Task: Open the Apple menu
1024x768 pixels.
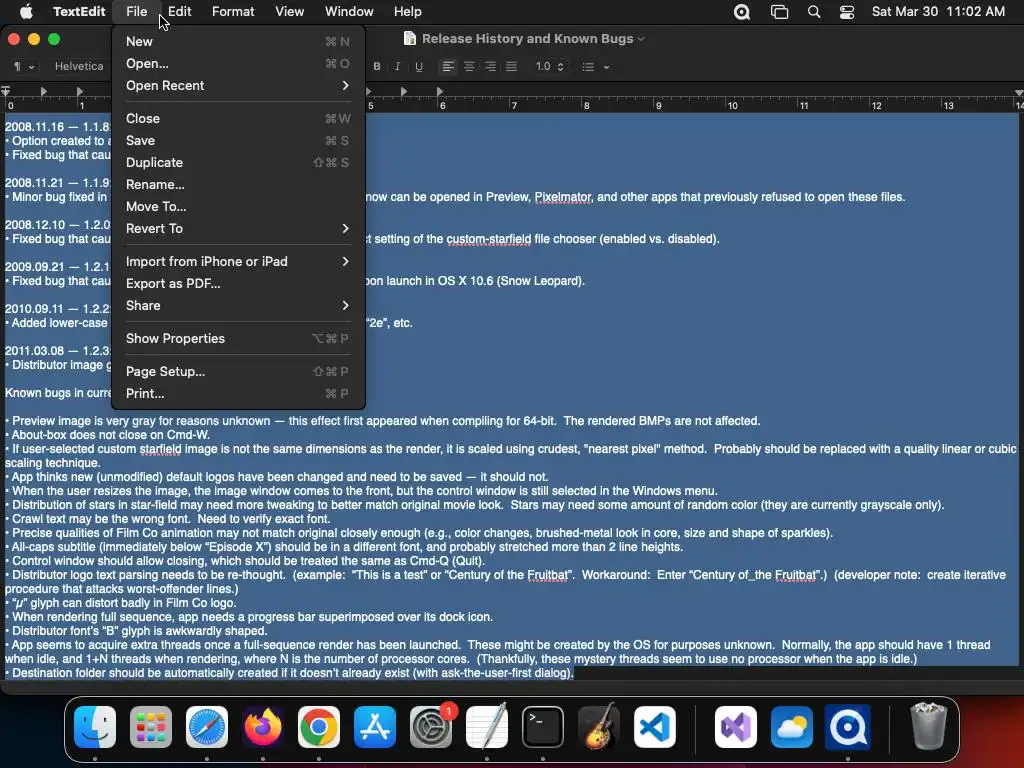Action: [27, 11]
